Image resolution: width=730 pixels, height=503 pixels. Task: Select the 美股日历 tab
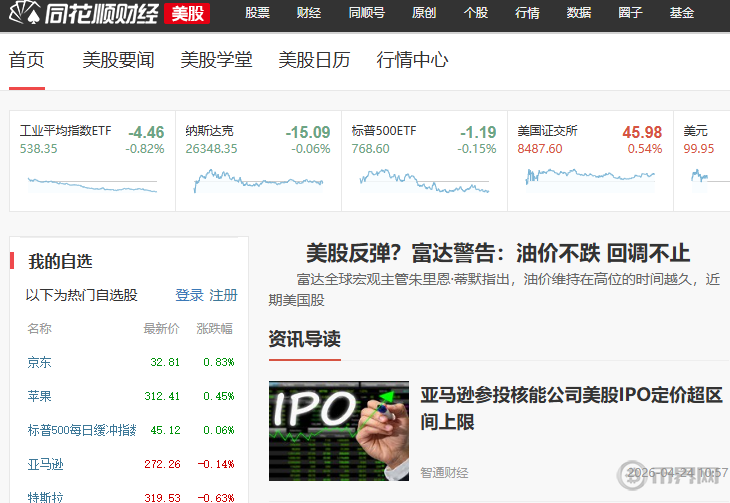click(x=314, y=60)
